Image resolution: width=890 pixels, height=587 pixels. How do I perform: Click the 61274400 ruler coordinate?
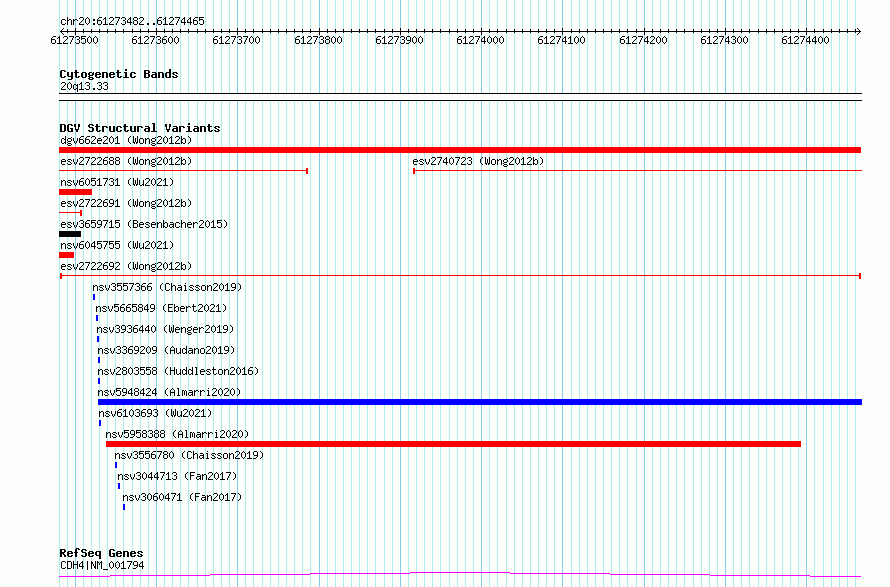click(x=805, y=40)
